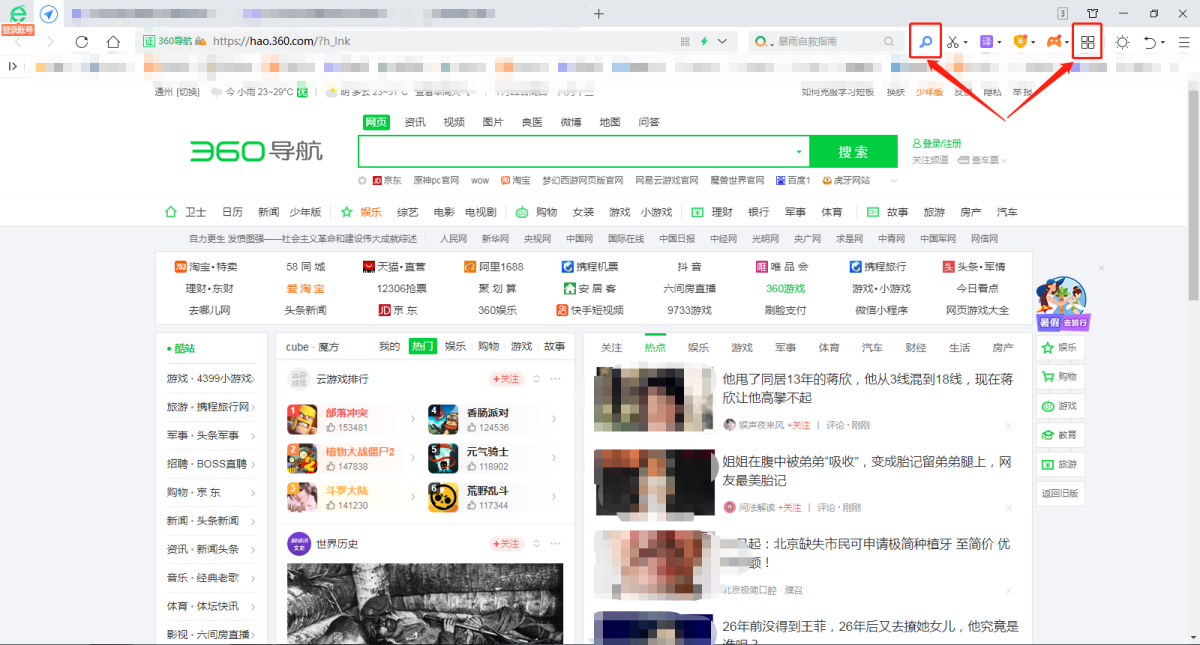Open the hamburger main menu icon
The width and height of the screenshot is (1200, 645).
(x=1183, y=42)
